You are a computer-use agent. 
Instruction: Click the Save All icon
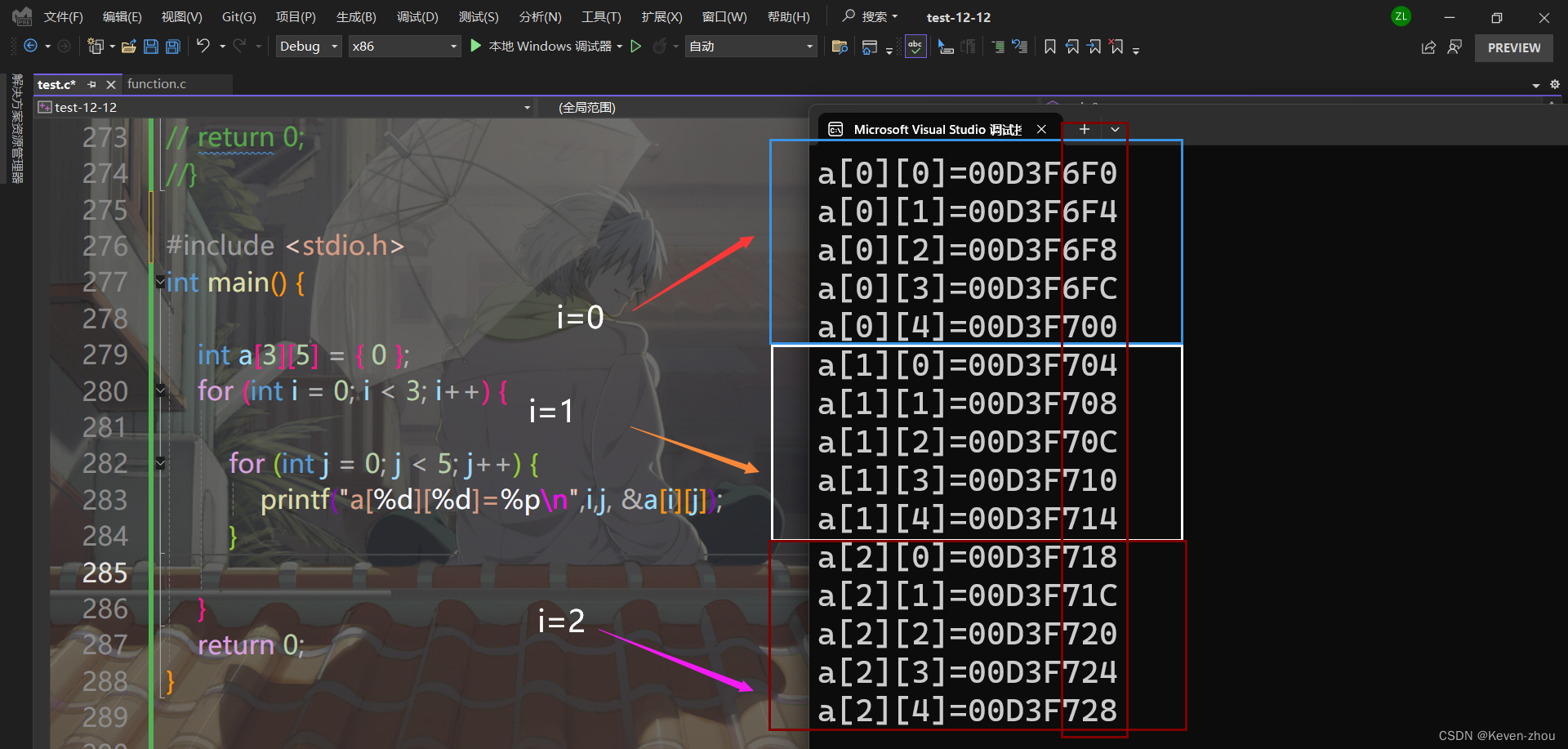pyautogui.click(x=173, y=47)
